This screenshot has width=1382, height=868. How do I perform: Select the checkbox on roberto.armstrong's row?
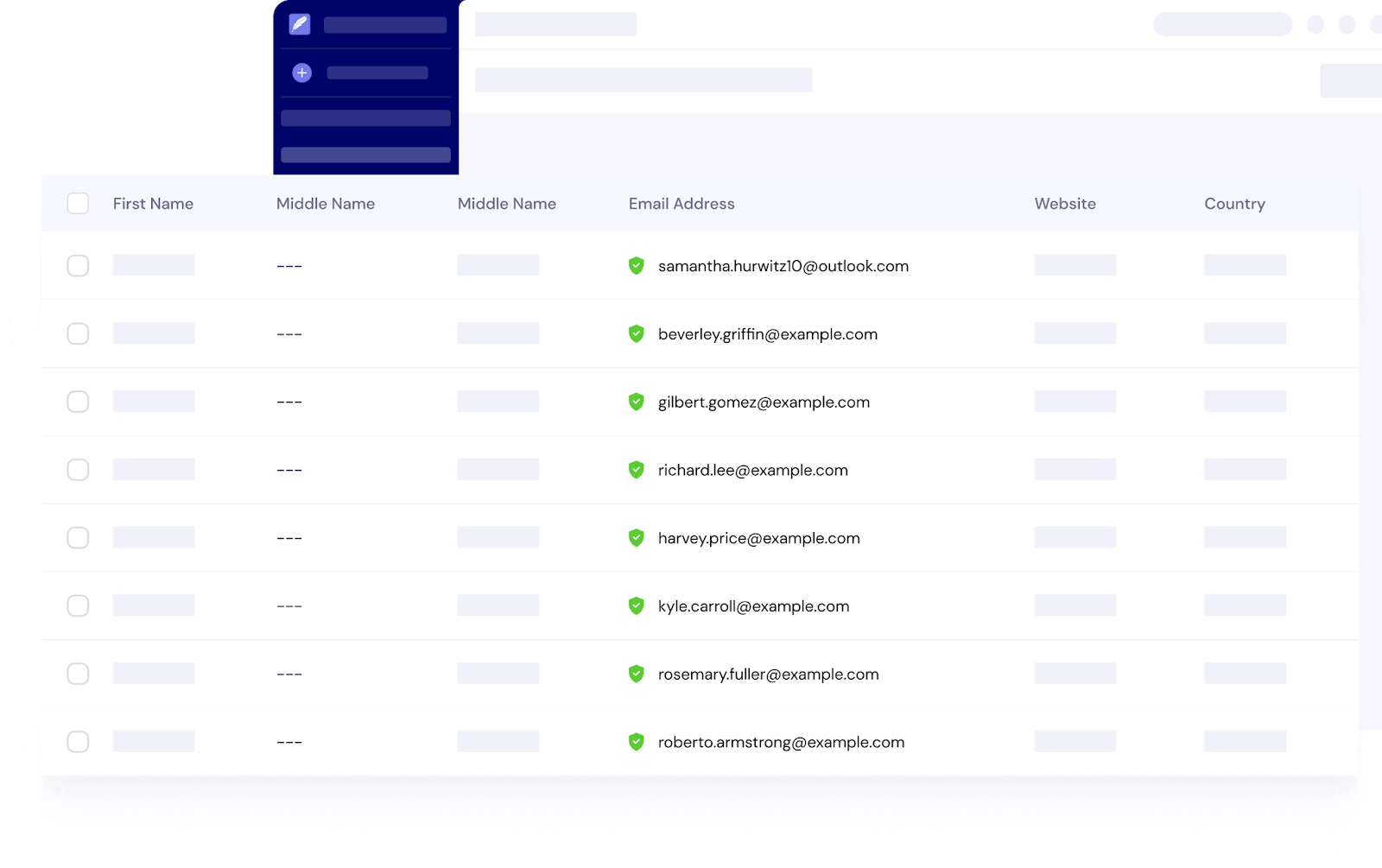78,741
